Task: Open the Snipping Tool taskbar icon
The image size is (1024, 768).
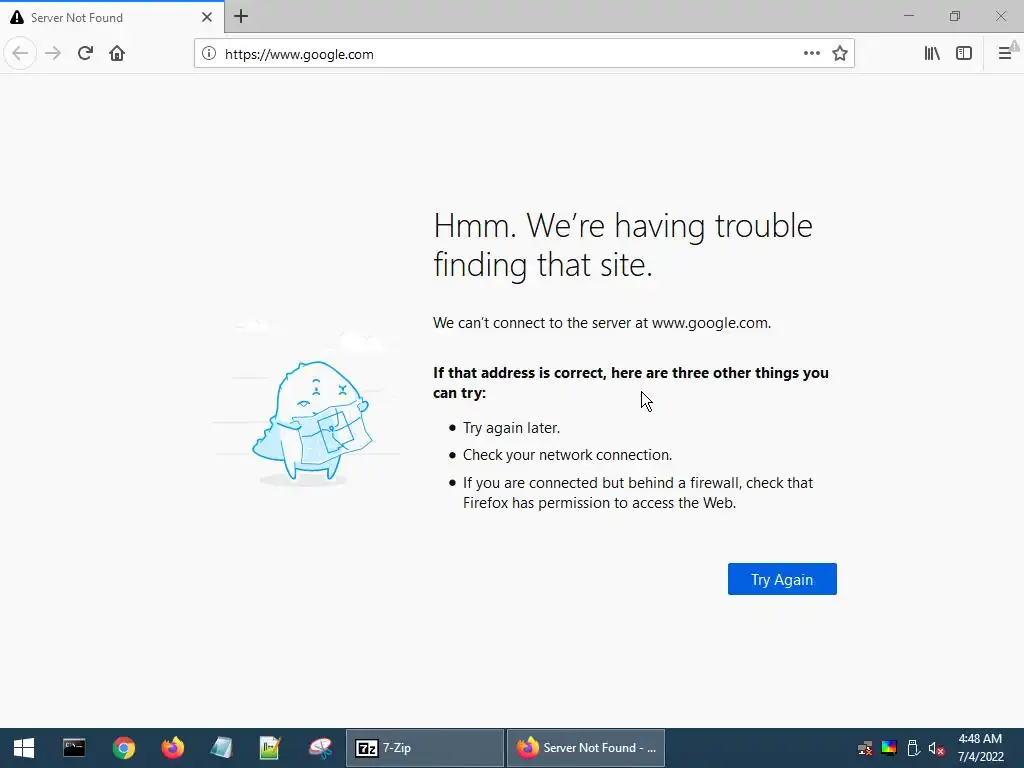Action: [320, 748]
